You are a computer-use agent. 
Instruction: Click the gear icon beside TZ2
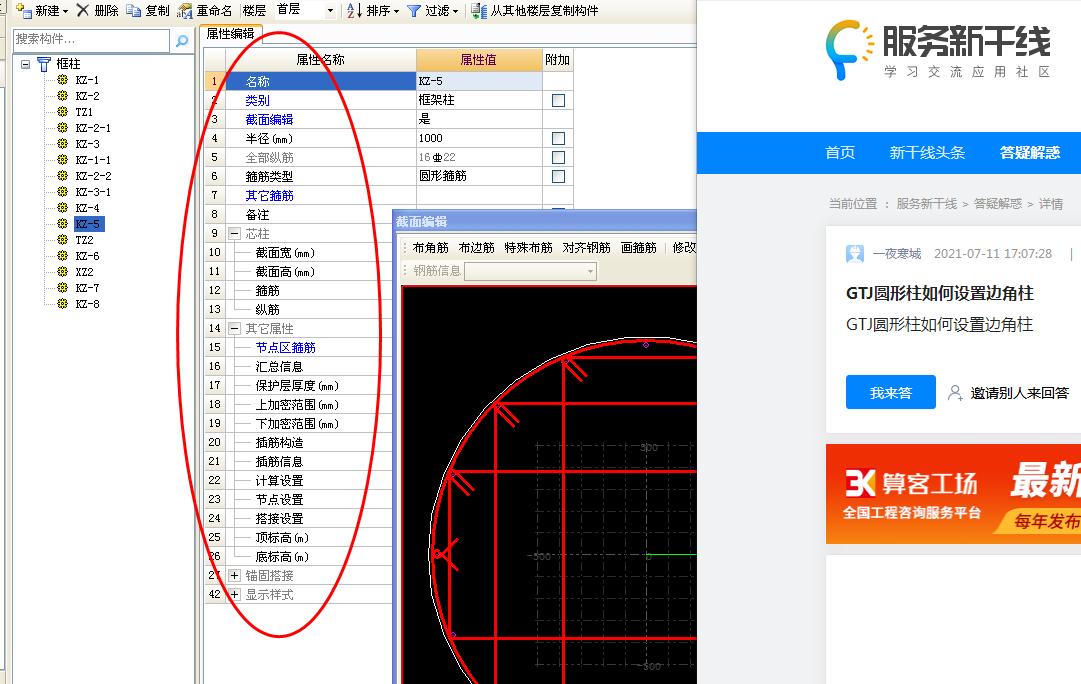pos(63,239)
